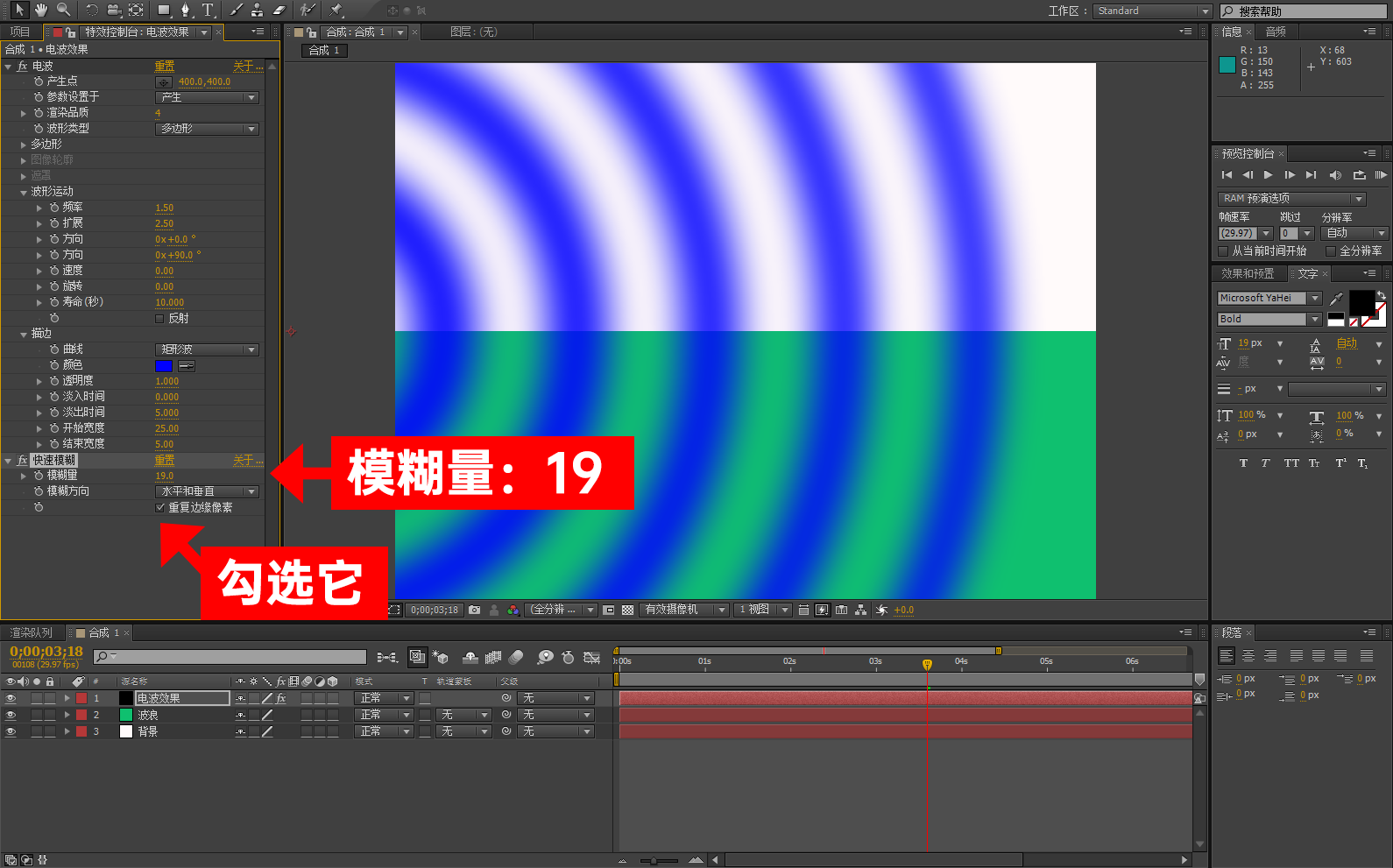Play the preview
This screenshot has width=1393, height=868.
tap(1268, 175)
